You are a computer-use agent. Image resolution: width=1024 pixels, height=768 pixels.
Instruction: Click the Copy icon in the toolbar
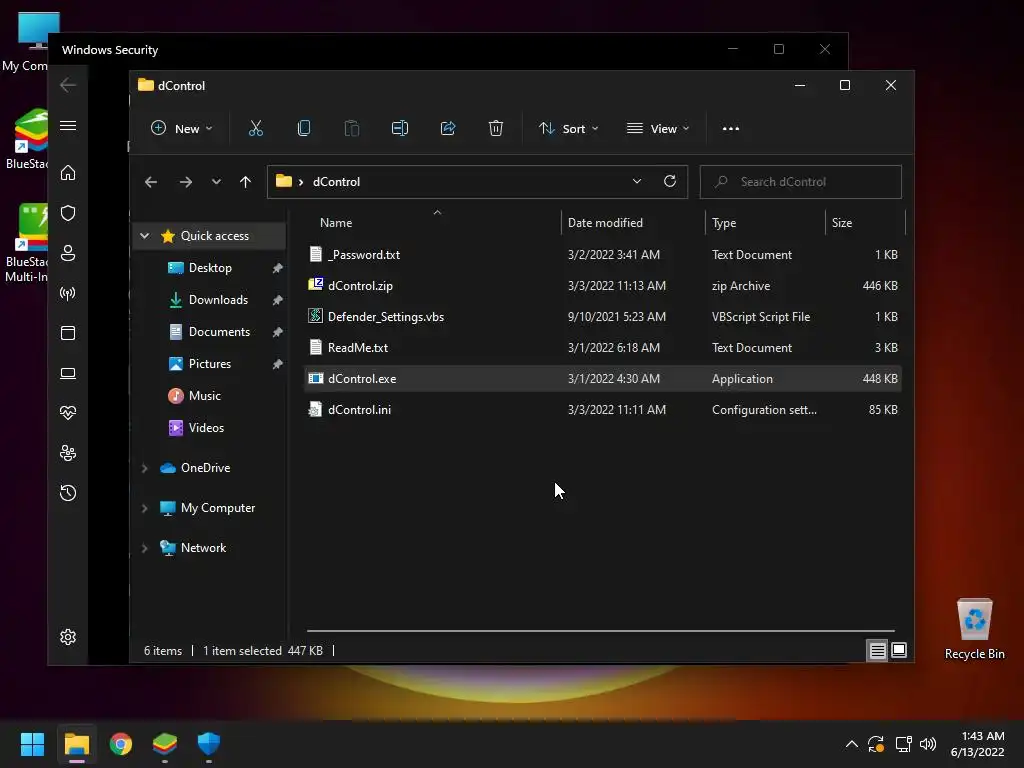(304, 129)
